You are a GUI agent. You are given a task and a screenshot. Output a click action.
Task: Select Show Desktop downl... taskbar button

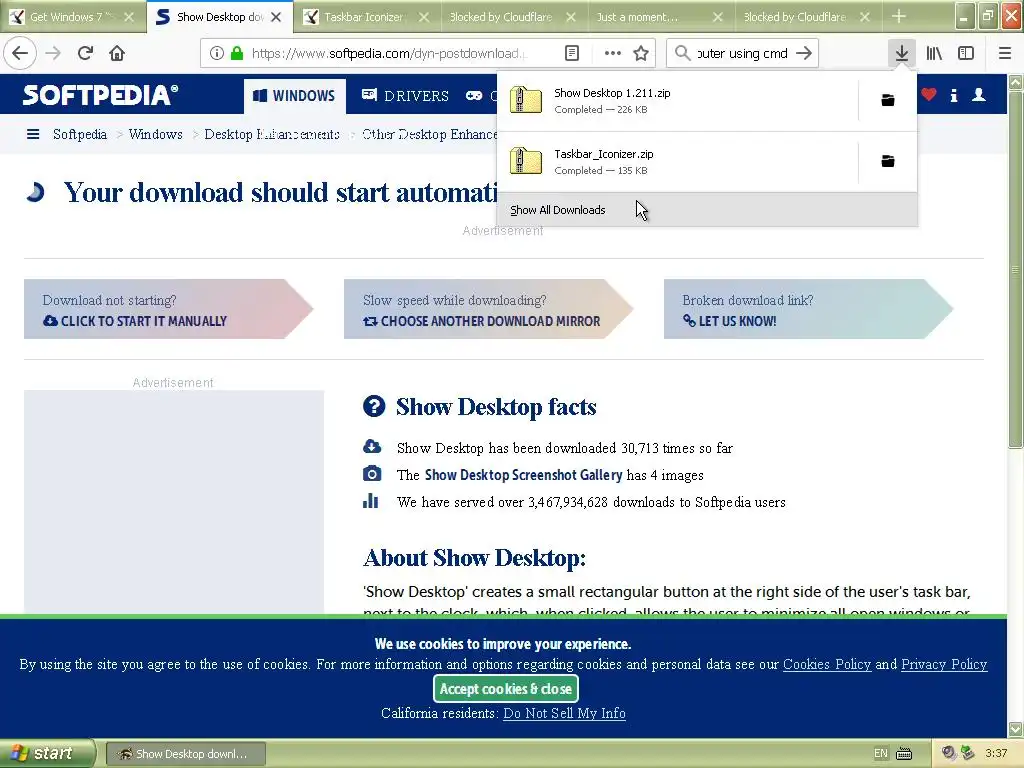click(x=185, y=754)
